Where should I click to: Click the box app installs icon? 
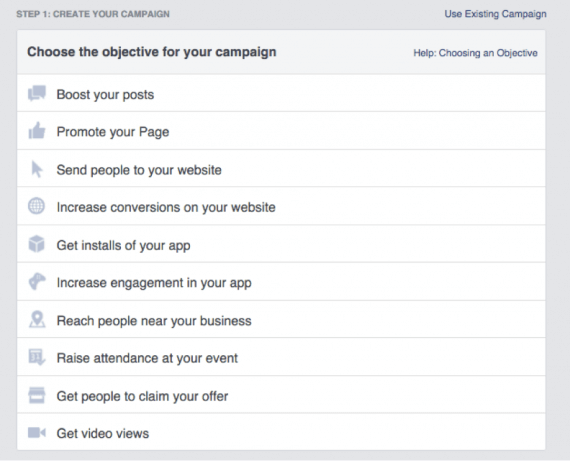pos(37,244)
